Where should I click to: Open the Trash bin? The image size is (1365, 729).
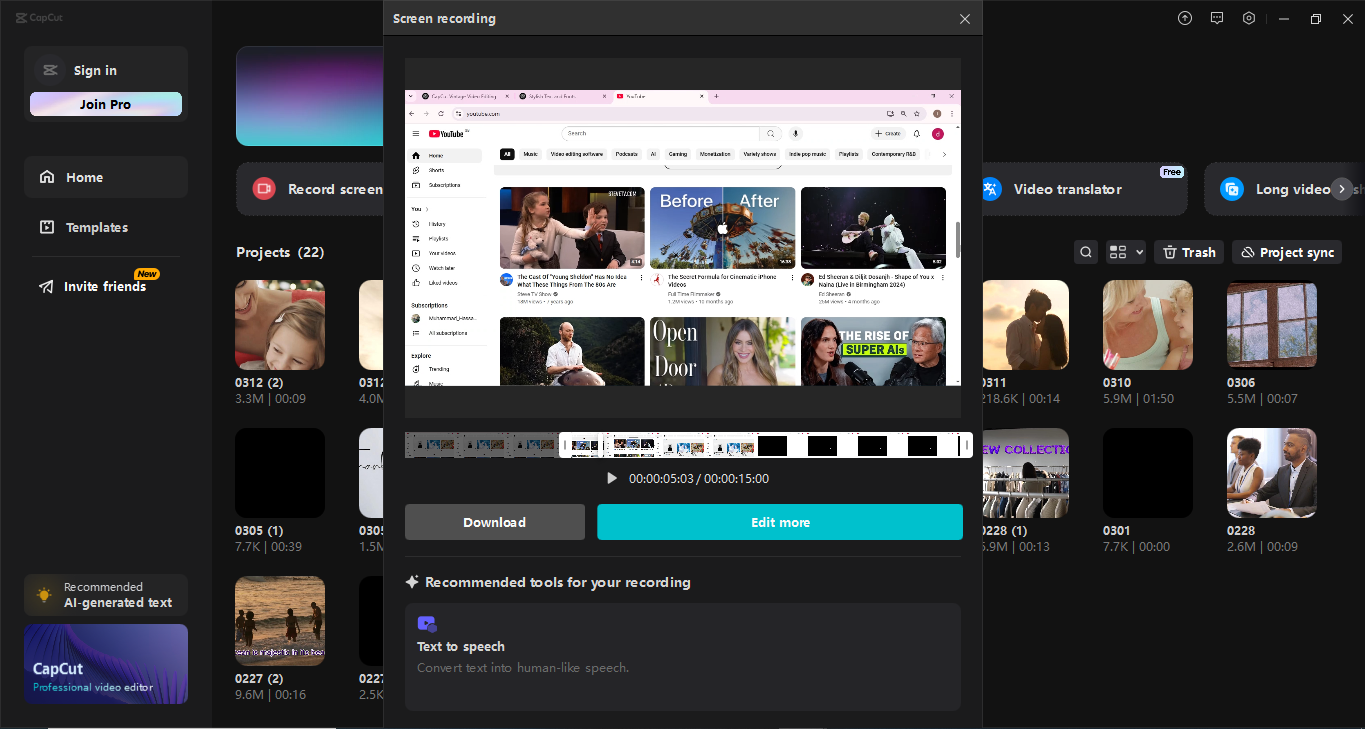pyautogui.click(x=1188, y=251)
